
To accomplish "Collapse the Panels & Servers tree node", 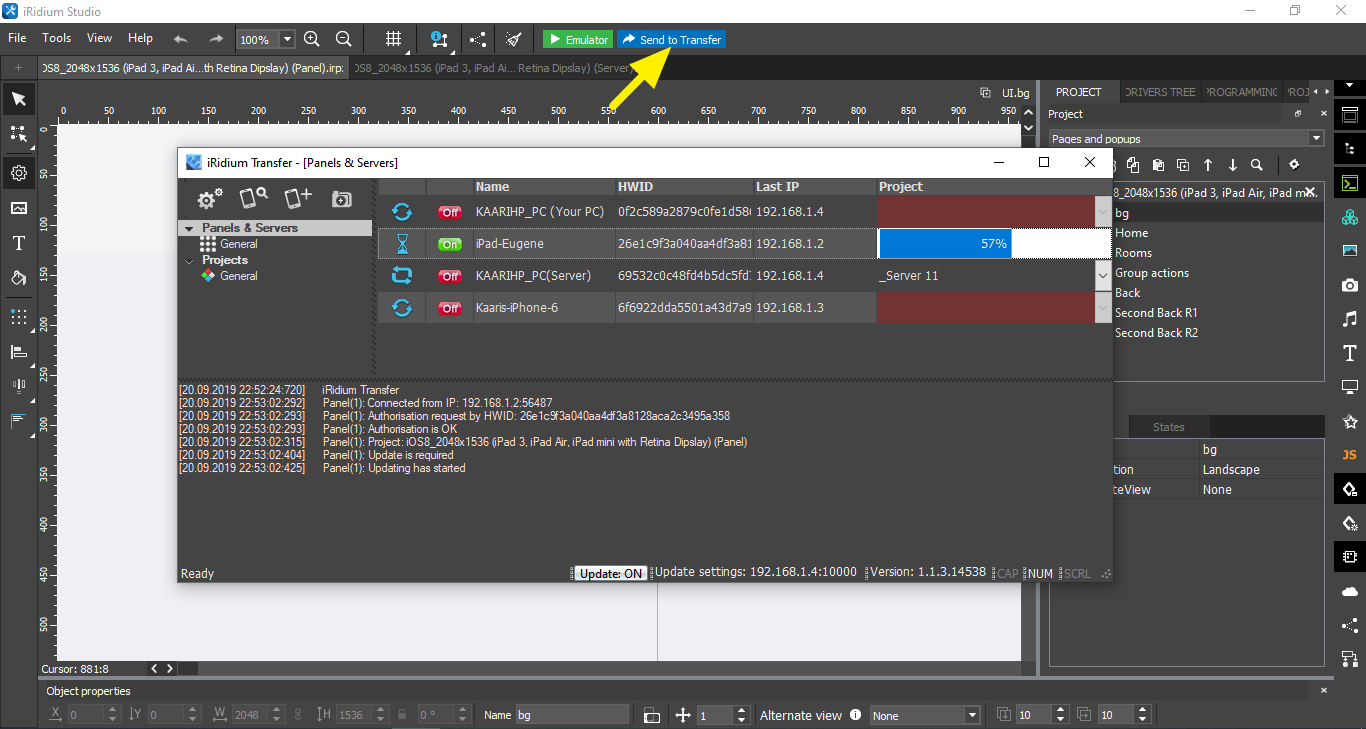I will click(x=188, y=228).
